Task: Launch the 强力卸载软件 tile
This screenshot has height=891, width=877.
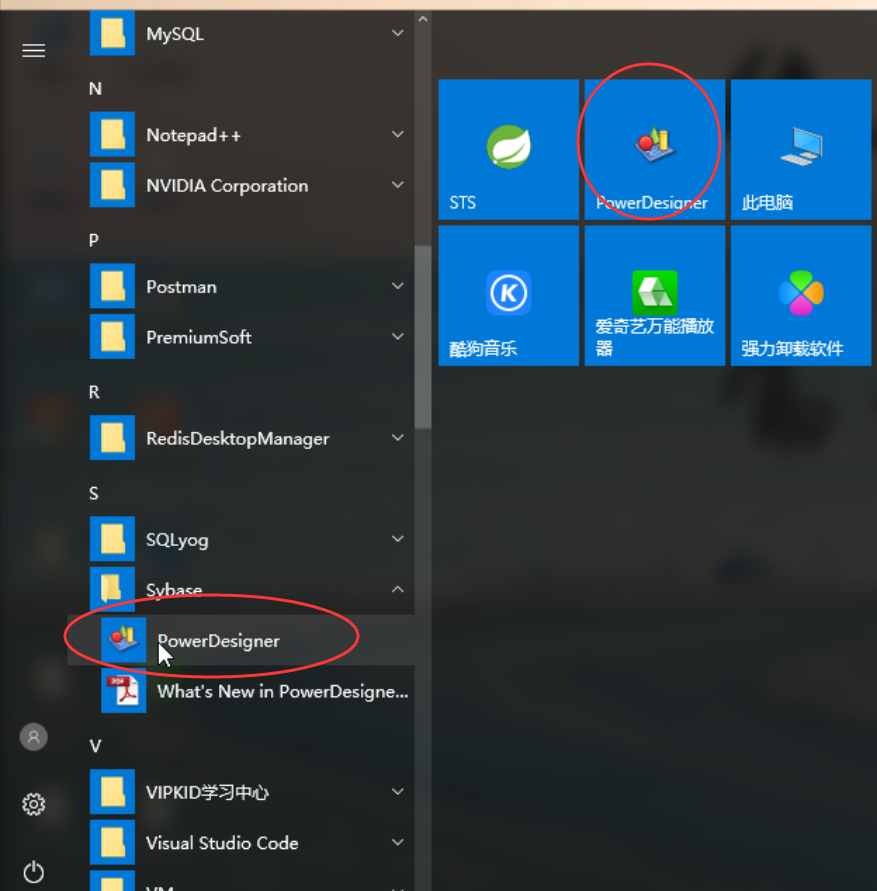Action: tap(801, 295)
